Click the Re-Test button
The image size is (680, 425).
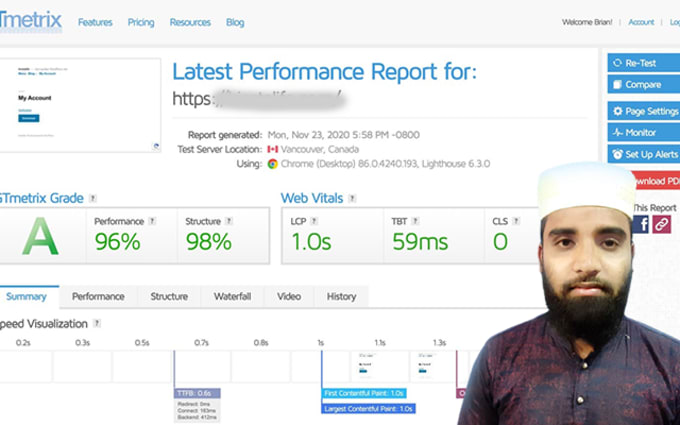(x=644, y=63)
